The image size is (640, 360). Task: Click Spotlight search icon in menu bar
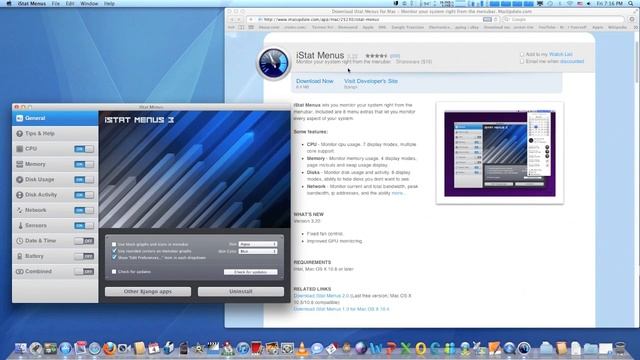point(631,3)
